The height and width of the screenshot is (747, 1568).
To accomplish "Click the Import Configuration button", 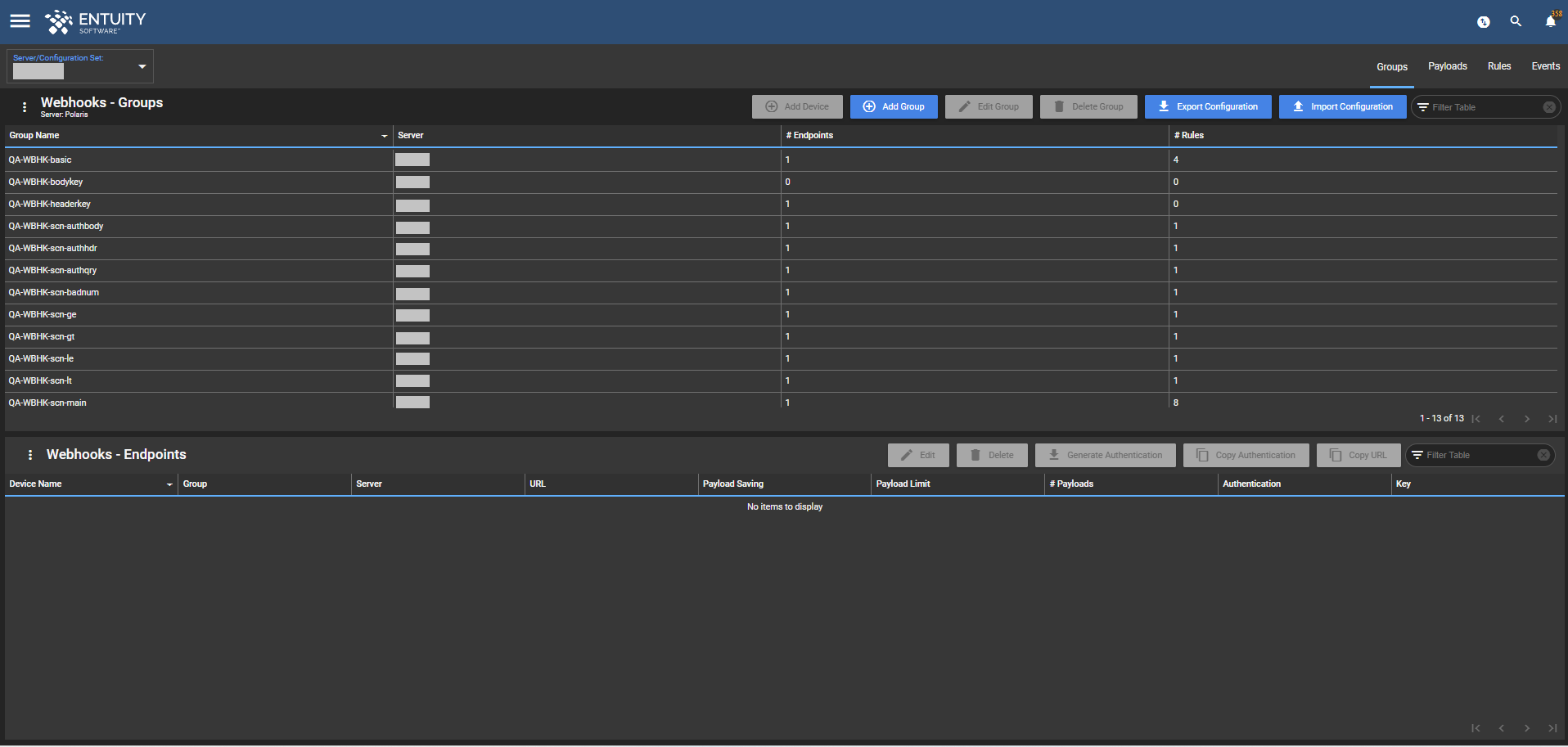I will point(1342,107).
